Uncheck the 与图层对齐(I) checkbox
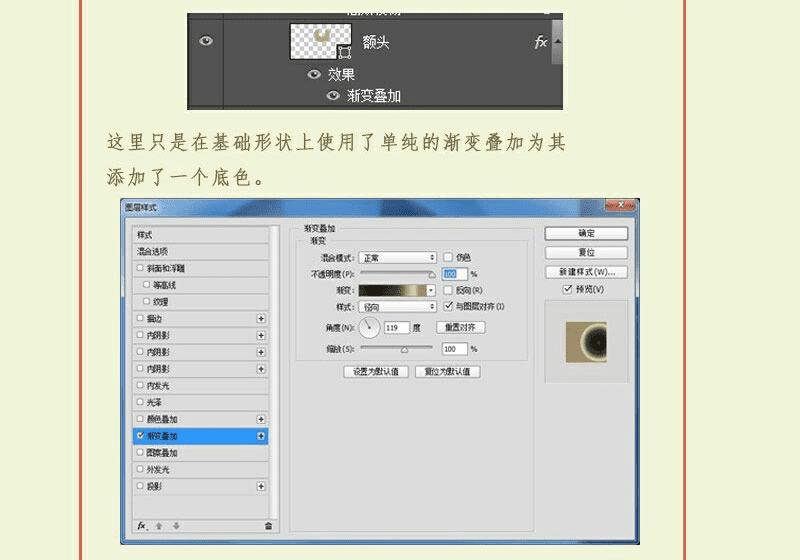Image resolution: width=800 pixels, height=560 pixels. (x=448, y=306)
